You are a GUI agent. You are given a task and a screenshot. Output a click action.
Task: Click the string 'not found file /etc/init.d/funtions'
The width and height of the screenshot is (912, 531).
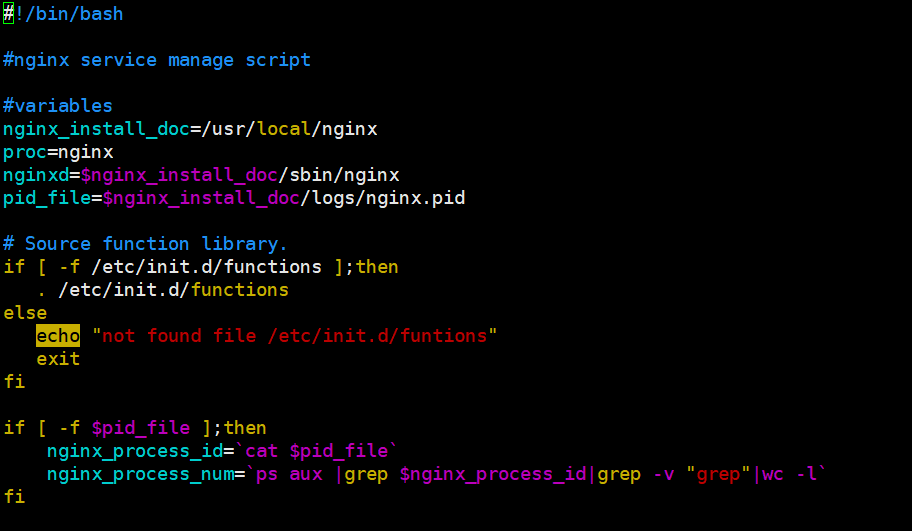[295, 336]
